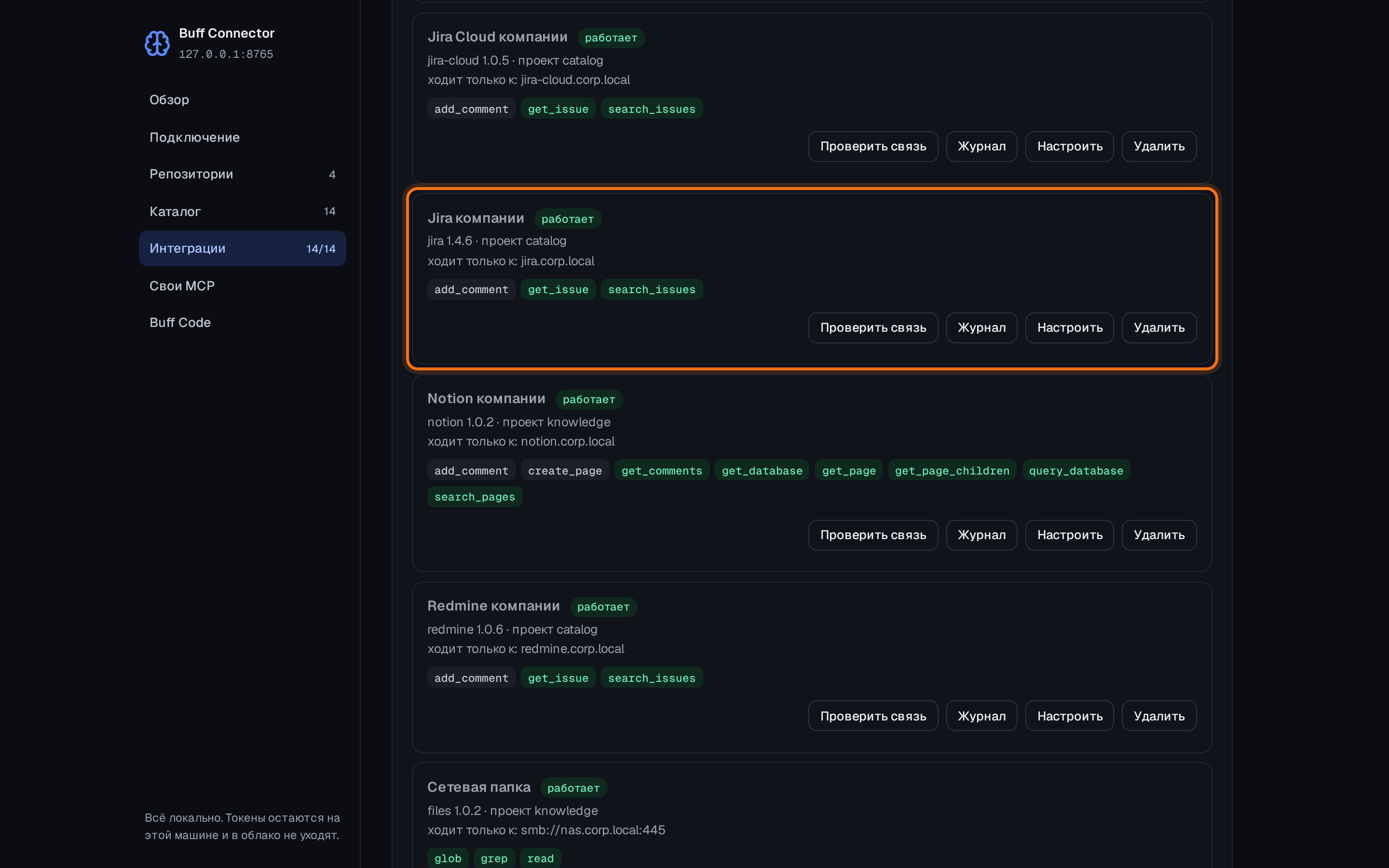This screenshot has width=1389, height=868.
Task: Click the query_database tool tag
Action: tap(1076, 471)
